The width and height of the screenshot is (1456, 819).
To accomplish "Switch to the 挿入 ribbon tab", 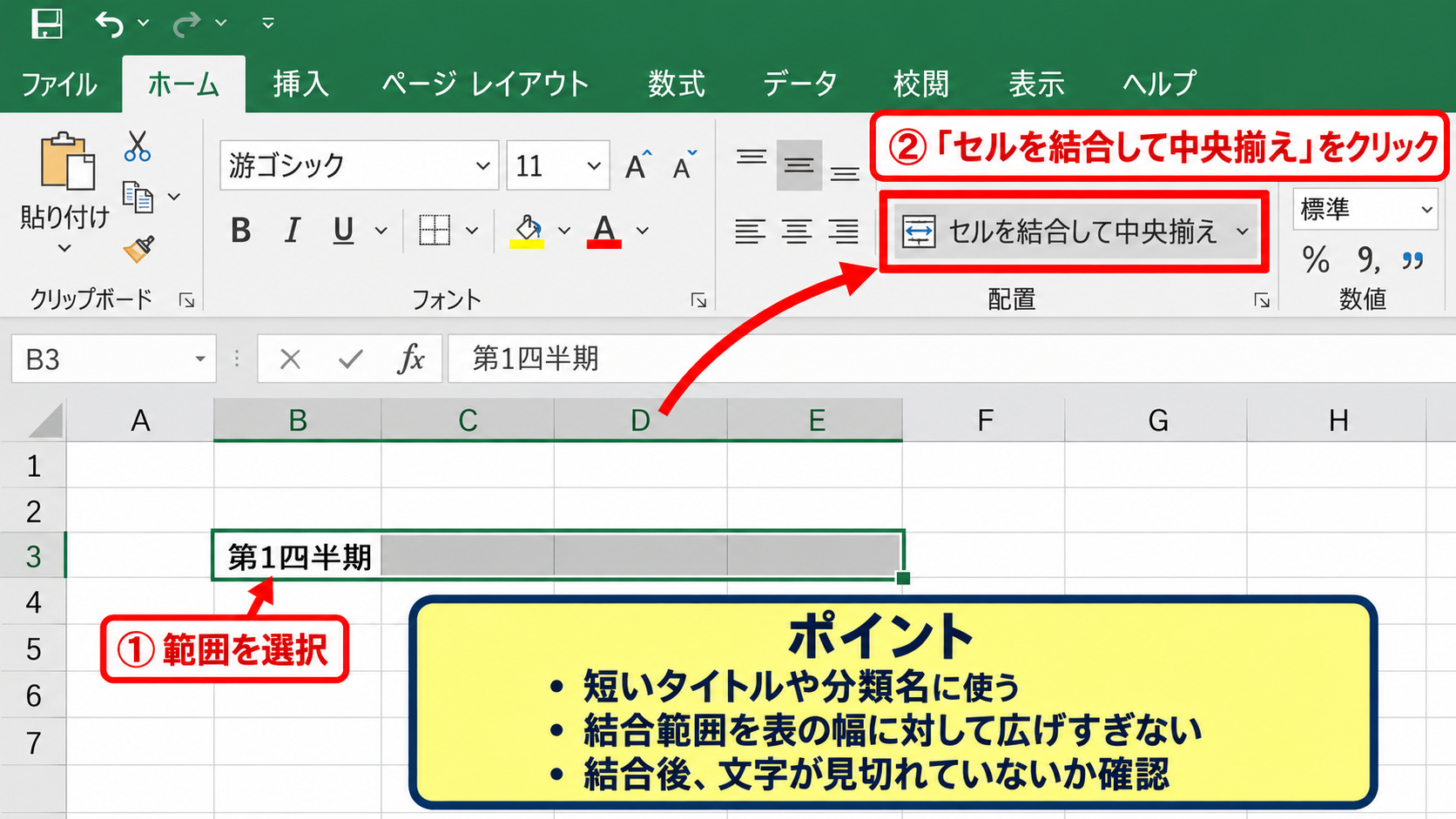I will [x=300, y=84].
